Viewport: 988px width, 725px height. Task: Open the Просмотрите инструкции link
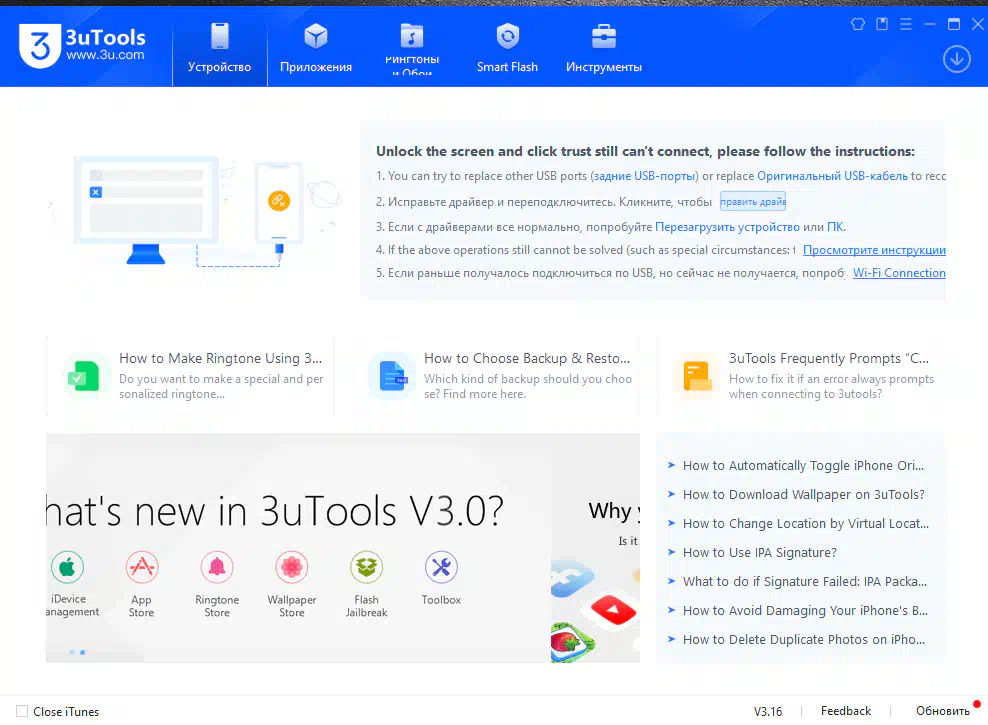874,250
